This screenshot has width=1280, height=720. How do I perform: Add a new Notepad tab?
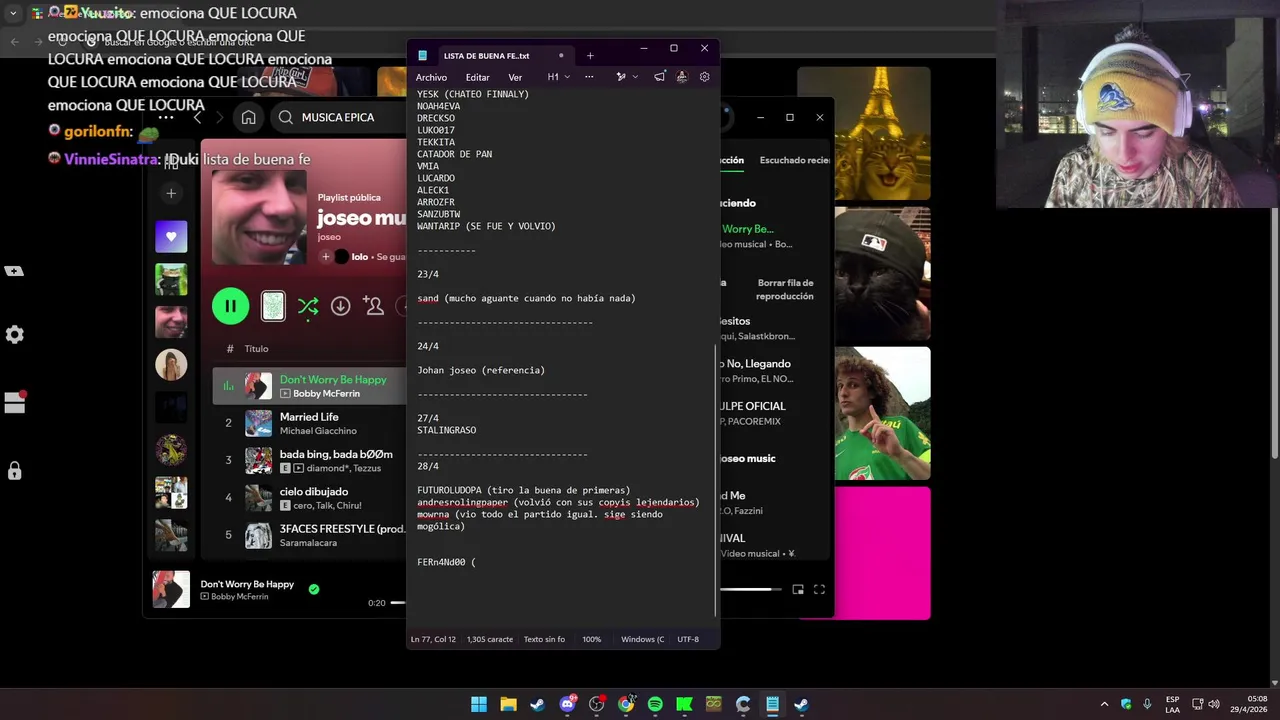590,56
